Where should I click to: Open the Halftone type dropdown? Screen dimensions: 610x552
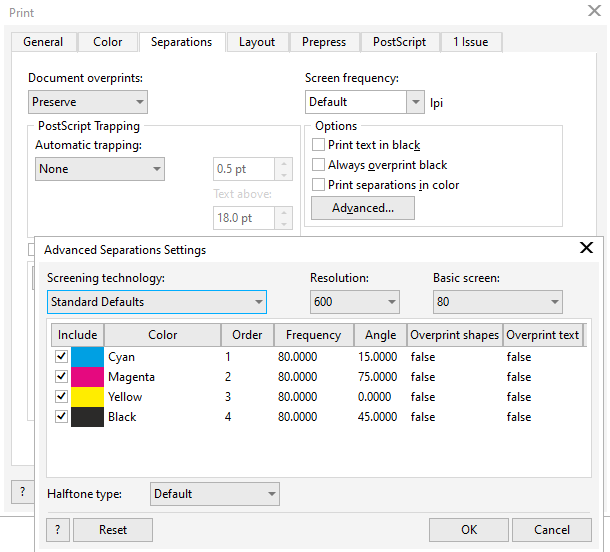point(215,494)
